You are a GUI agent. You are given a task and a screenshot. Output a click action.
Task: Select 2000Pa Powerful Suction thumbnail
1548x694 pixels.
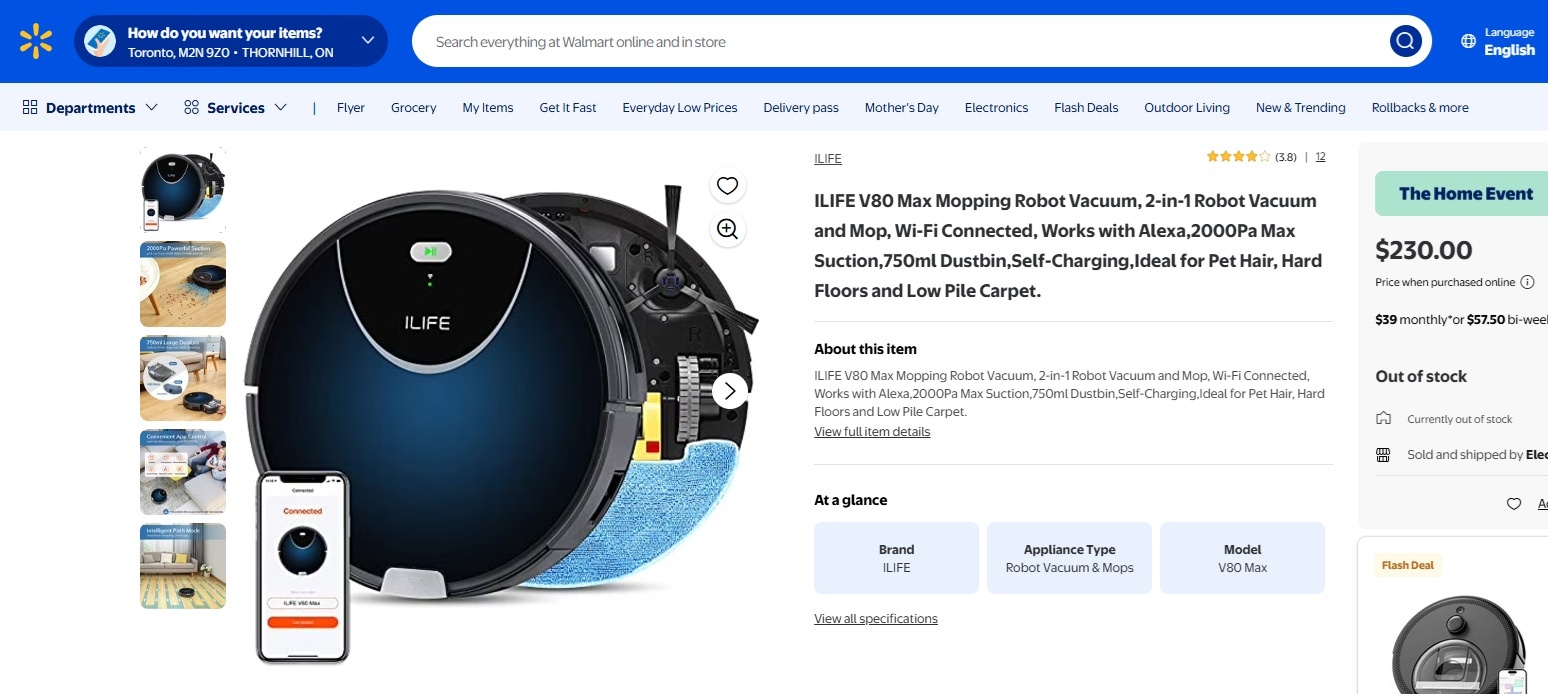tap(183, 284)
